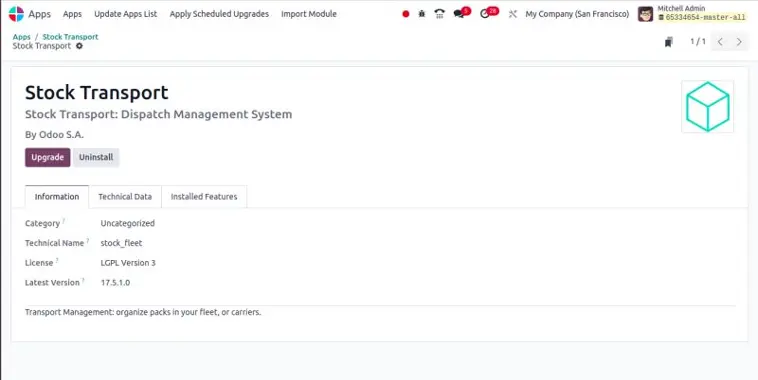
Task: Show help tooltip for License field
Action: pos(57,261)
